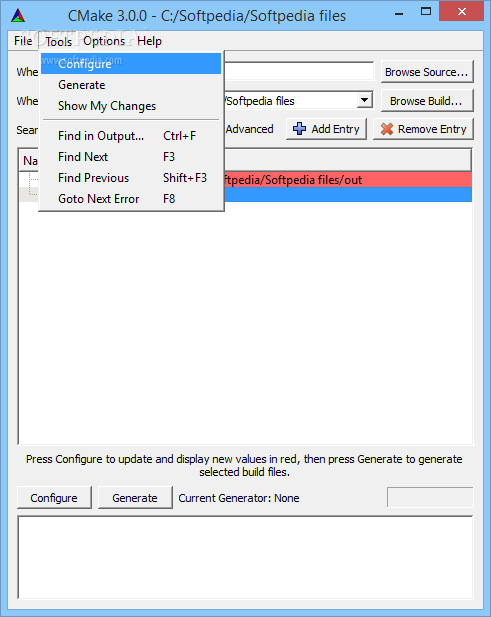Click the empty output log text area

pos(245,557)
